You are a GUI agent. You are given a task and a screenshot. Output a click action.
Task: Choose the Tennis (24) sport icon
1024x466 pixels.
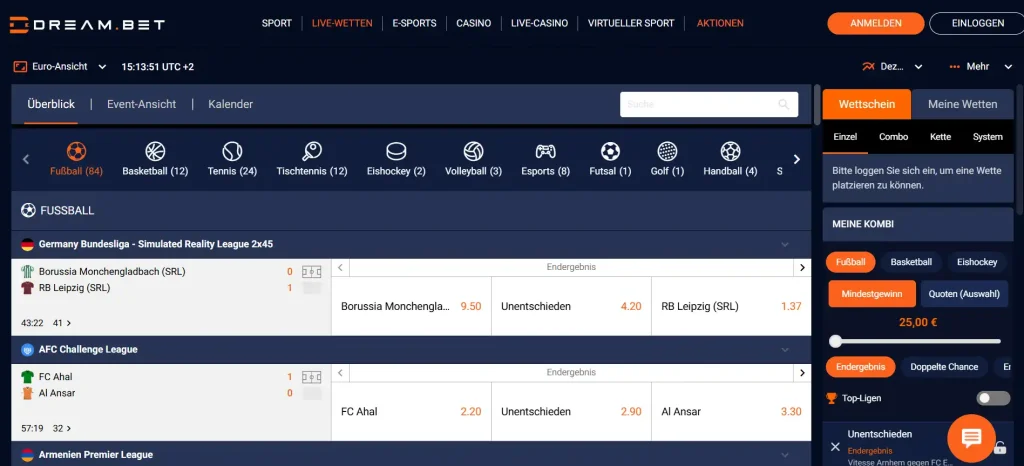pos(232,152)
